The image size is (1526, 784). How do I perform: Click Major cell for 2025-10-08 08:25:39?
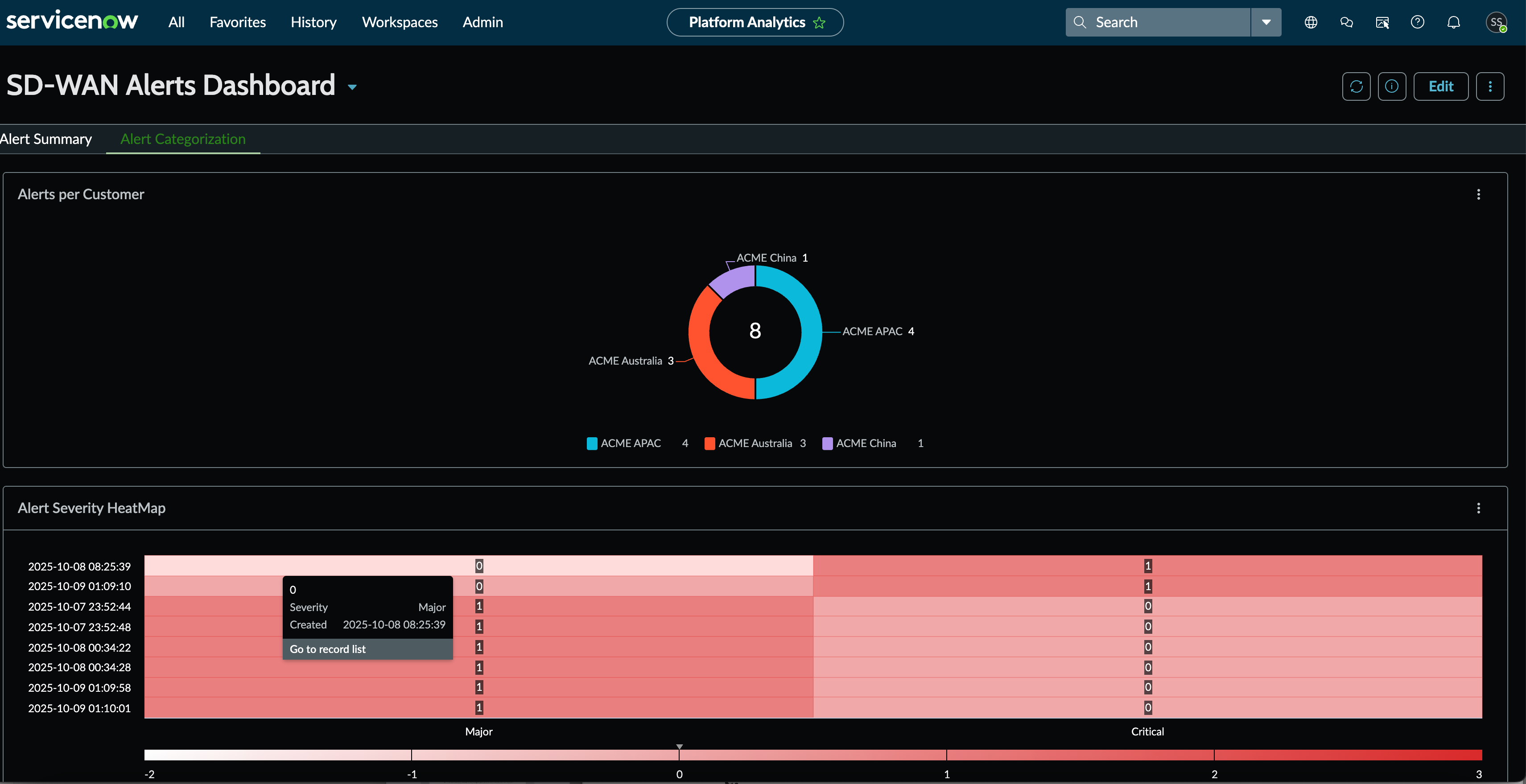pos(478,566)
